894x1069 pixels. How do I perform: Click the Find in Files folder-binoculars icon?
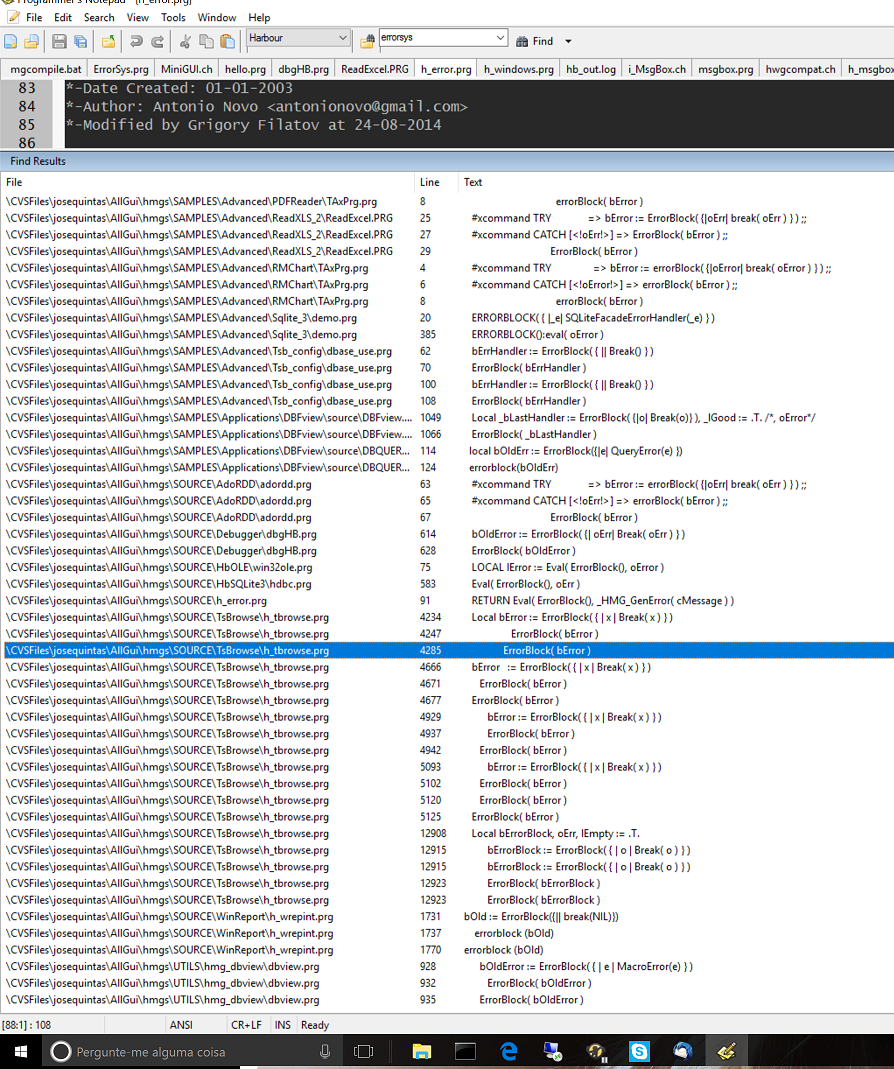pos(367,41)
